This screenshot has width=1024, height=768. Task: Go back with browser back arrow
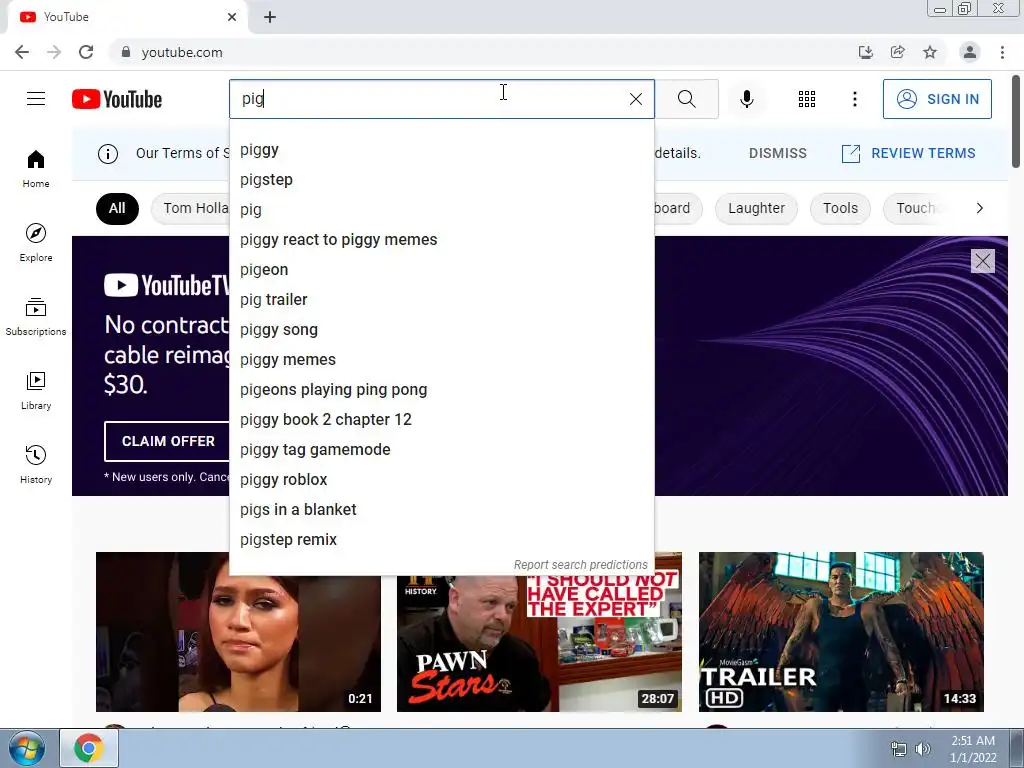(22, 52)
